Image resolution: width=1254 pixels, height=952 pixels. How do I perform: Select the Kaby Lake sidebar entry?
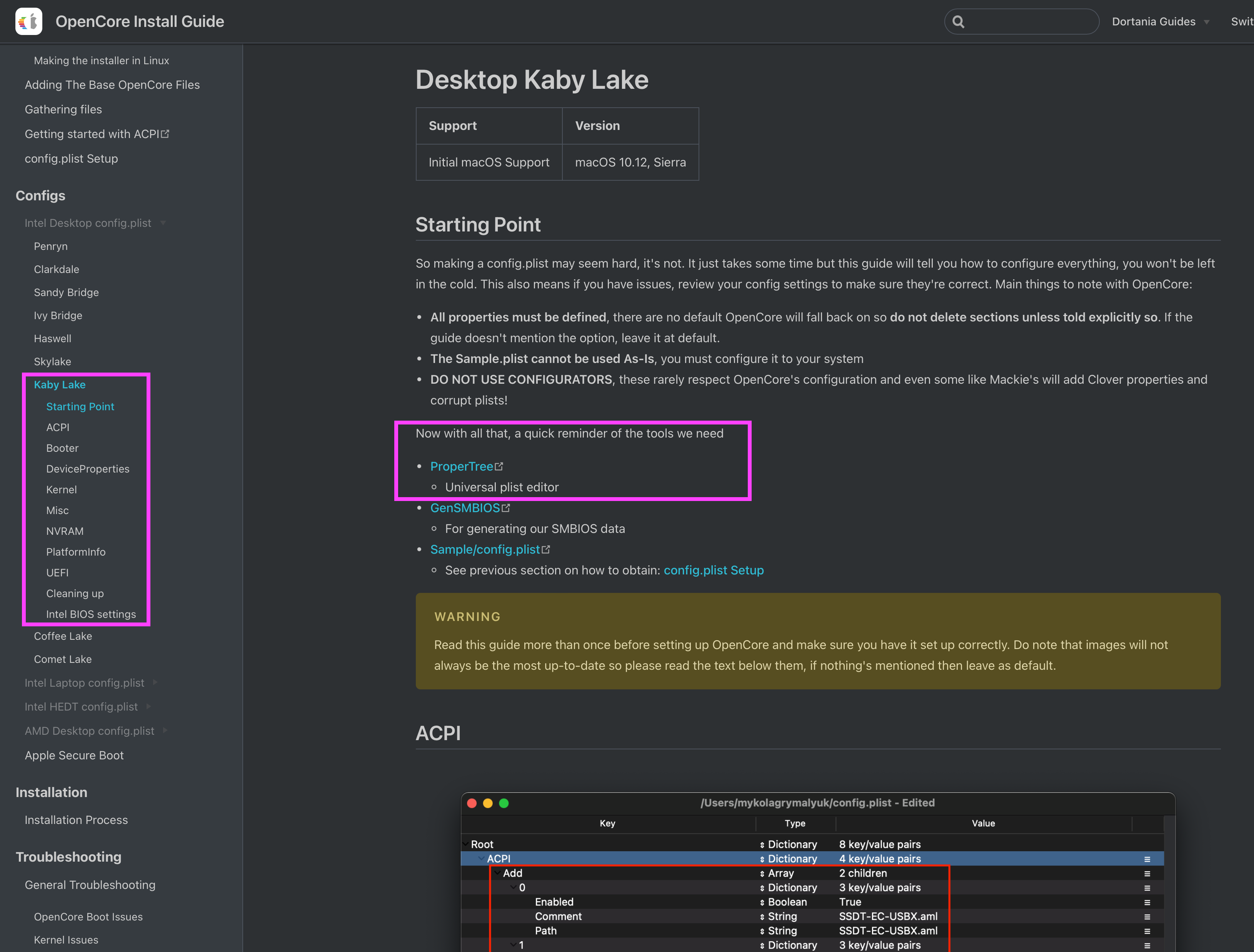60,384
